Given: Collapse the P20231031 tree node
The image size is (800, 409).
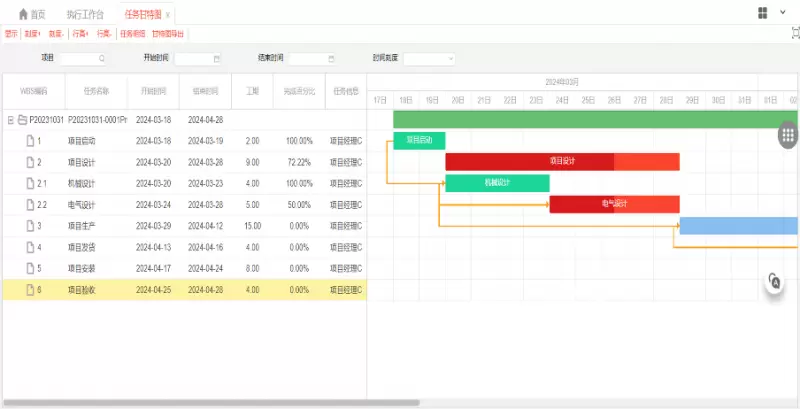Looking at the screenshot, I should (10, 119).
